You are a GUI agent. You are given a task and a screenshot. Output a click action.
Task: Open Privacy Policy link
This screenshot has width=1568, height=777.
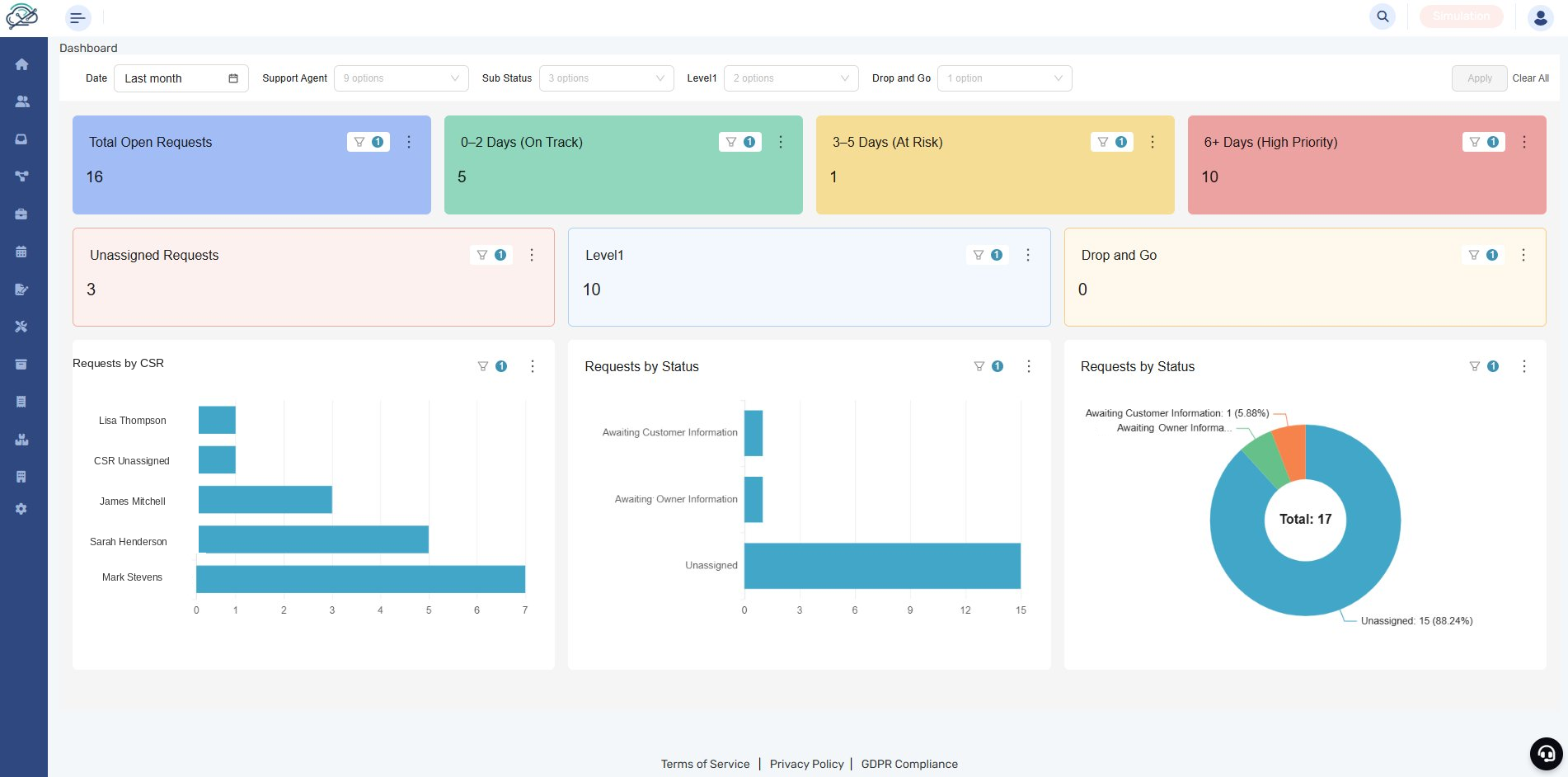coord(806,764)
